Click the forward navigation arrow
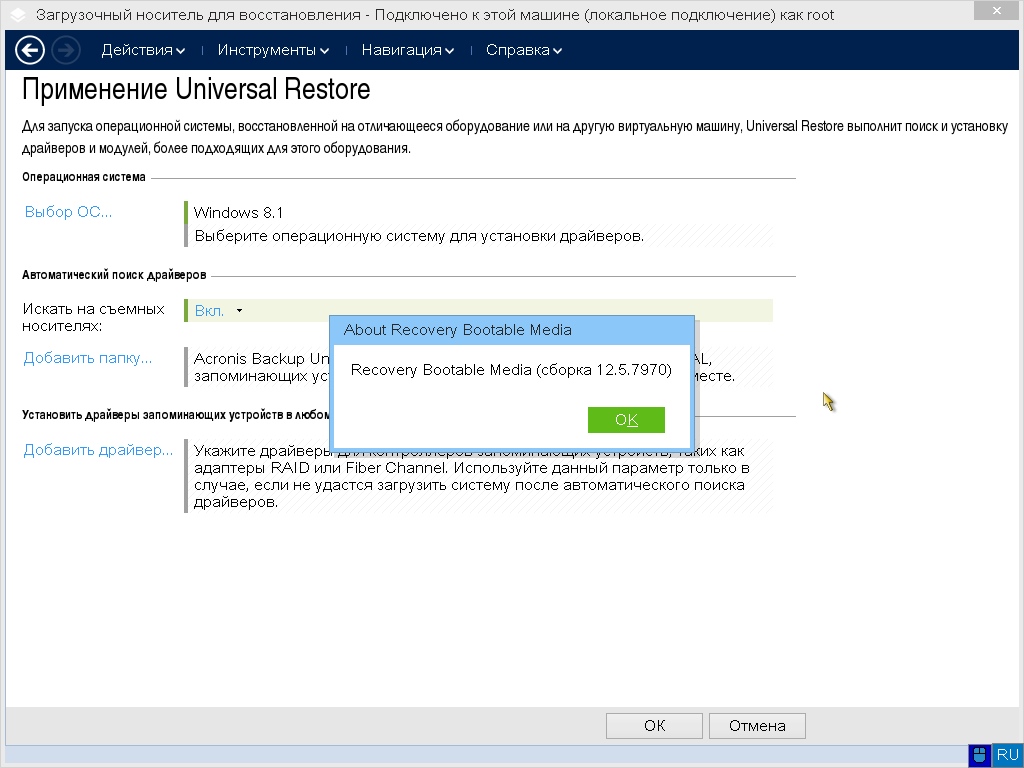The image size is (1024, 768). tap(64, 49)
